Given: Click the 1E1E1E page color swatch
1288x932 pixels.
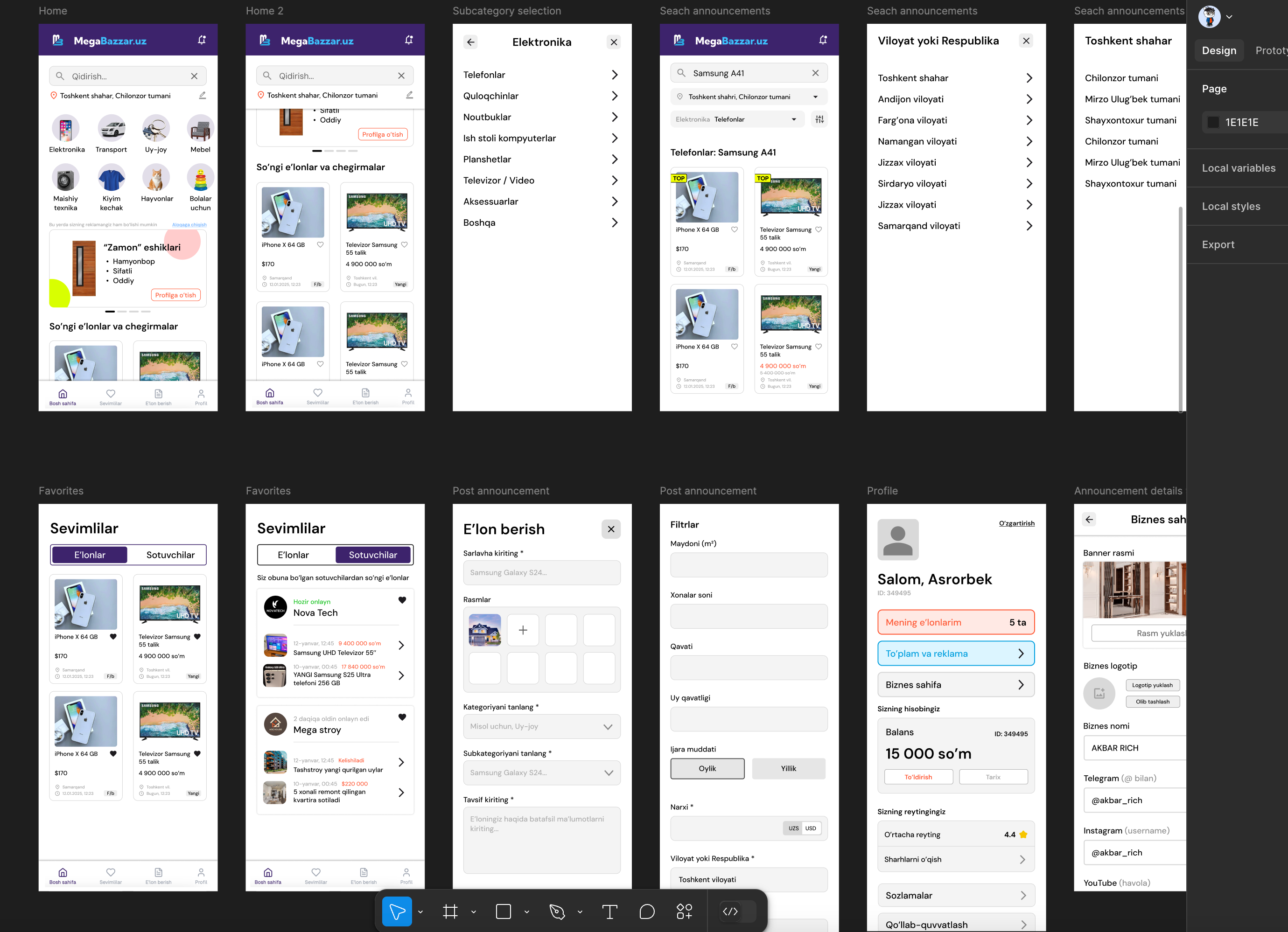Looking at the screenshot, I should [x=1213, y=122].
